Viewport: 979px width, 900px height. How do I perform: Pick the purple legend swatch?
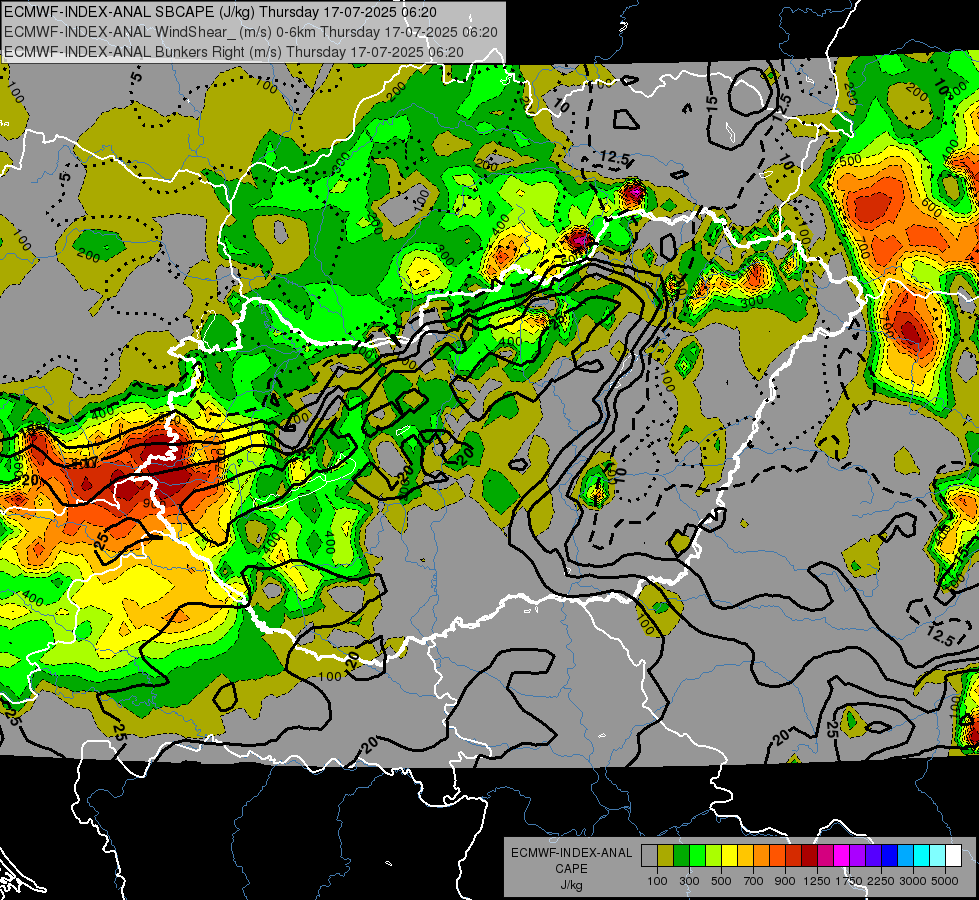pos(857,856)
